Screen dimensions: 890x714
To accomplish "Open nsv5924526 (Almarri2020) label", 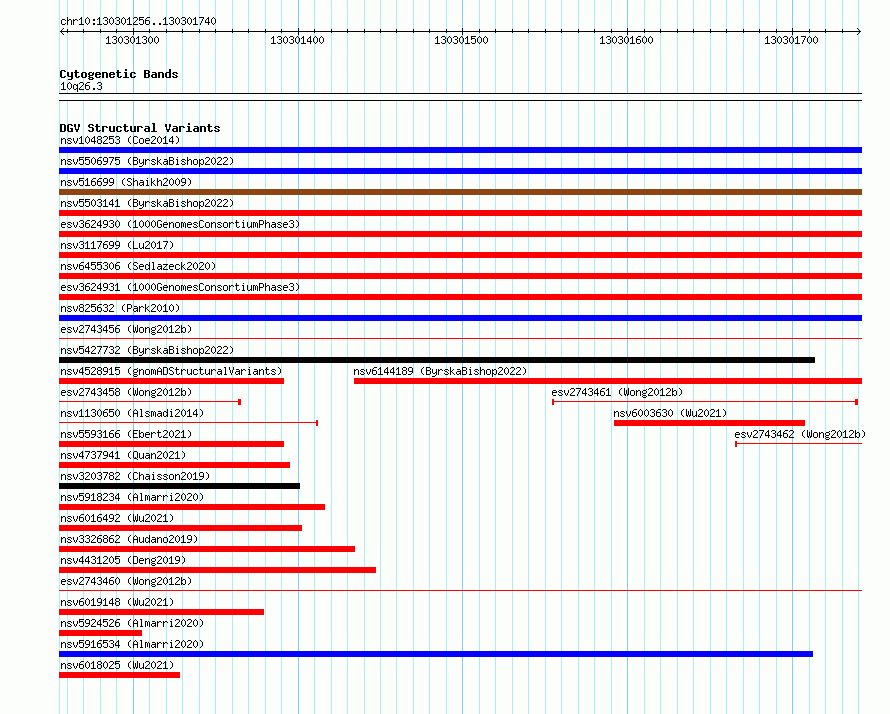I will pos(132,623).
